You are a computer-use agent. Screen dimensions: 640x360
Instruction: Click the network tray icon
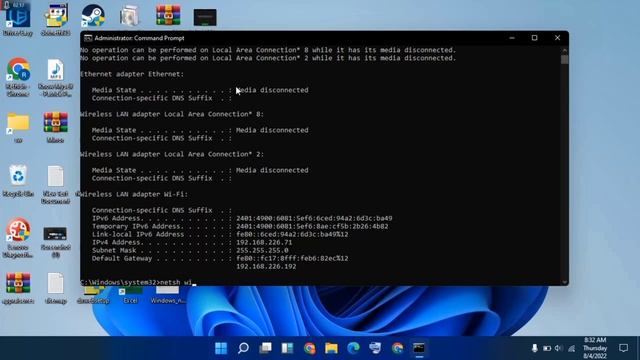(x=571, y=348)
